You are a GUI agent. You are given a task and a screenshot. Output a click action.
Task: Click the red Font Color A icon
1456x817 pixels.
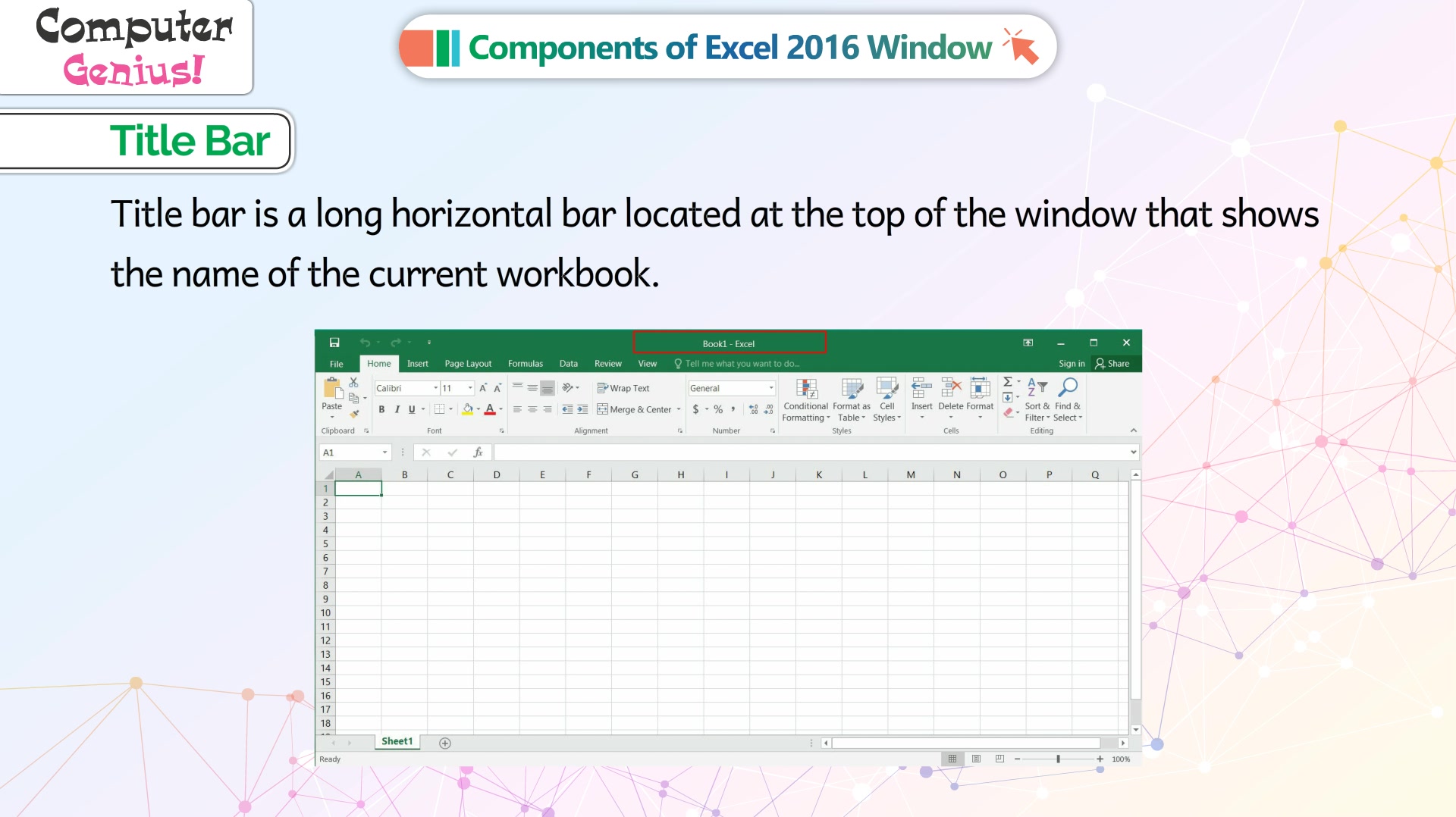(x=490, y=409)
